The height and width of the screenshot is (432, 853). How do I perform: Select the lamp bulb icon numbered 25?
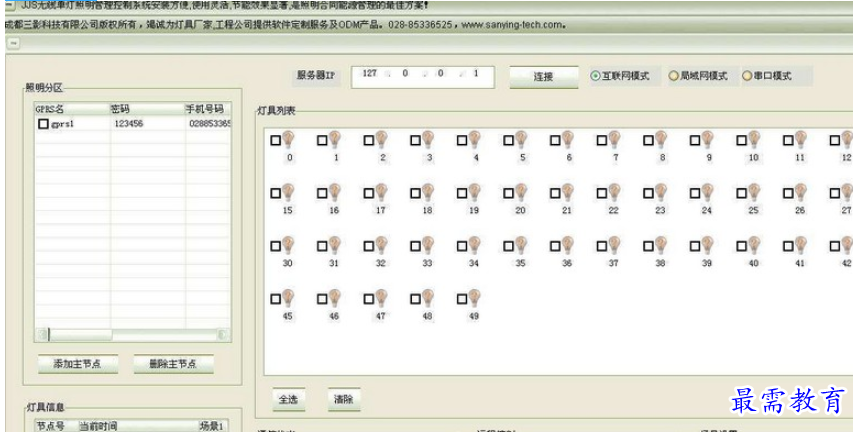(x=754, y=192)
